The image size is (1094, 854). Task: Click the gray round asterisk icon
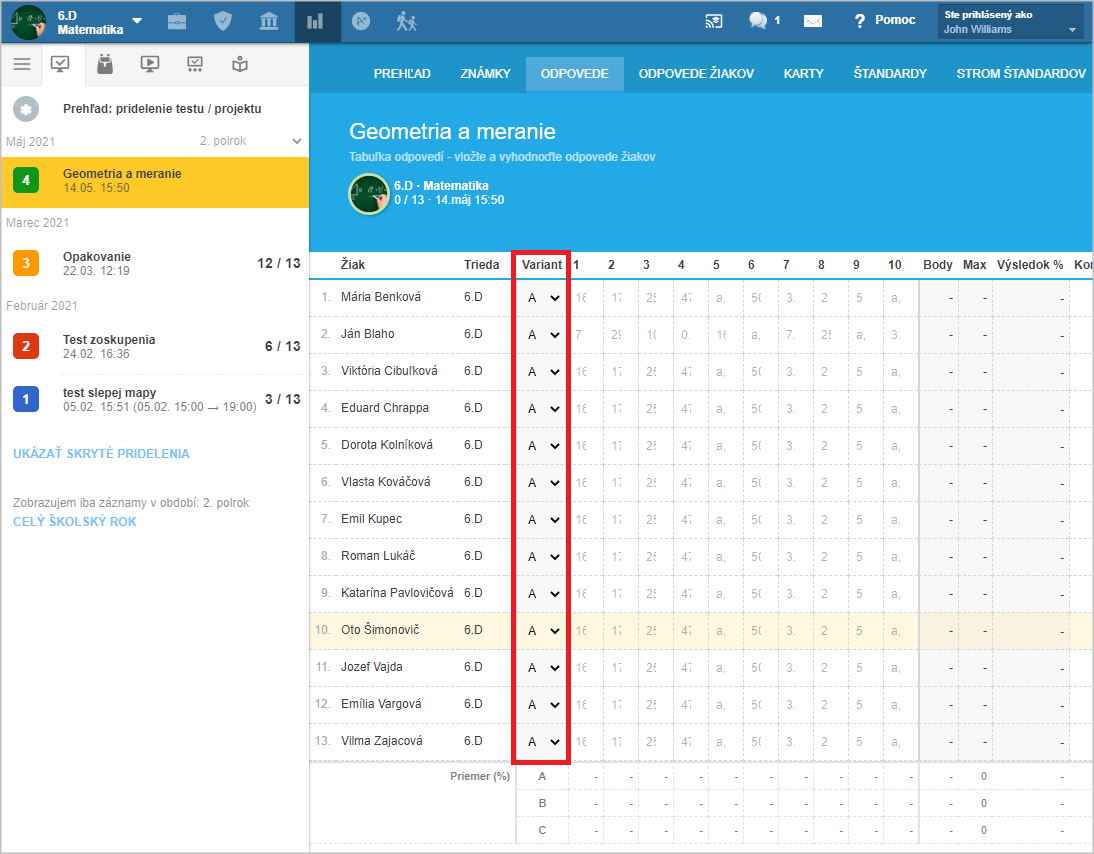(26, 109)
